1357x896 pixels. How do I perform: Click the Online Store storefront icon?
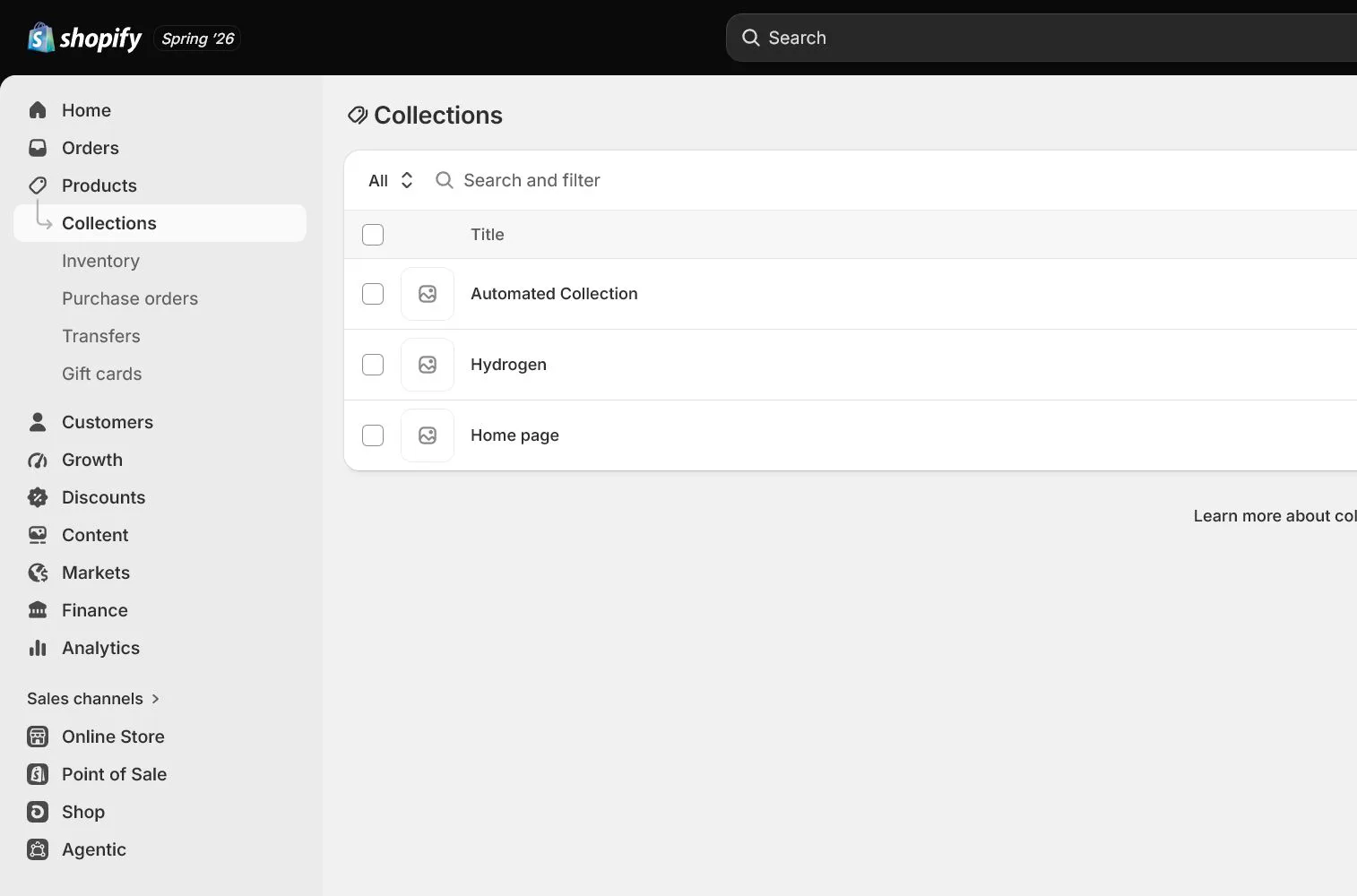click(x=38, y=737)
